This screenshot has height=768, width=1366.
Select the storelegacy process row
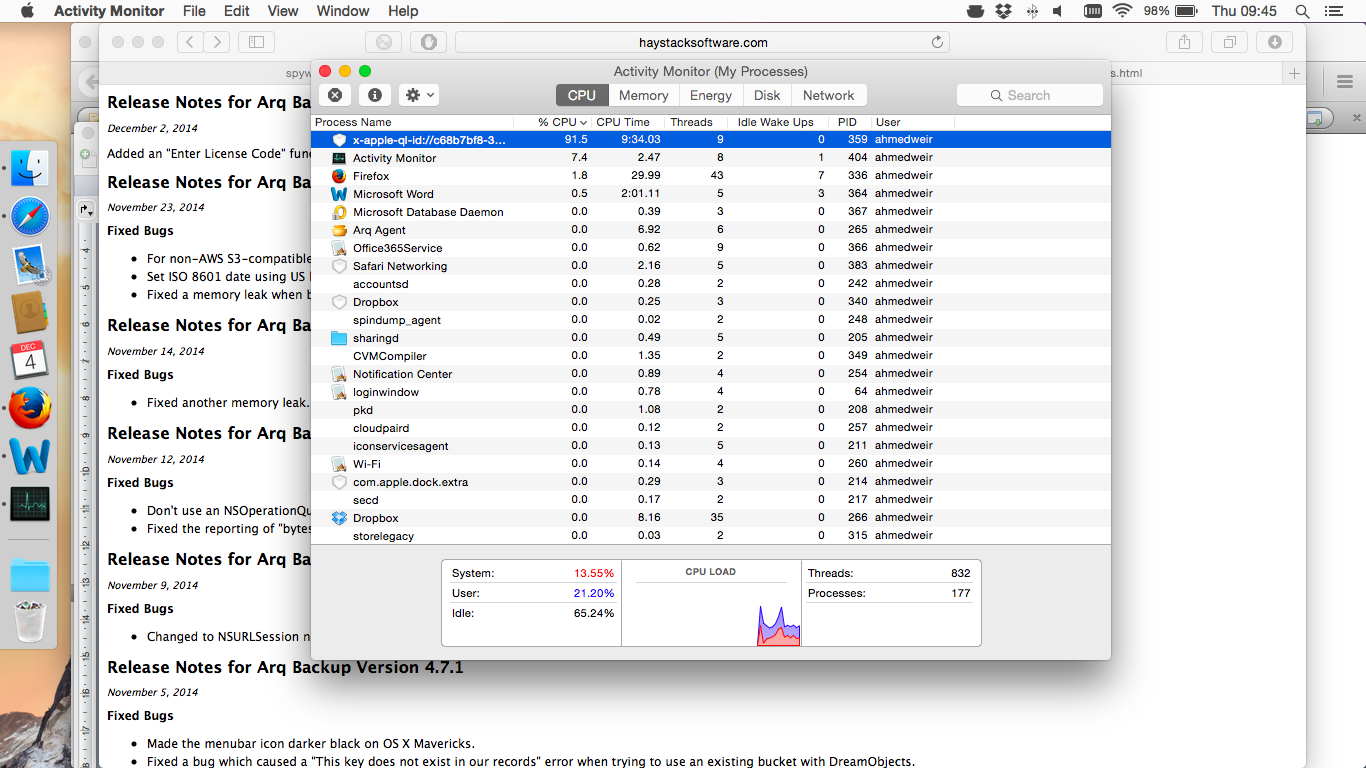[710, 536]
